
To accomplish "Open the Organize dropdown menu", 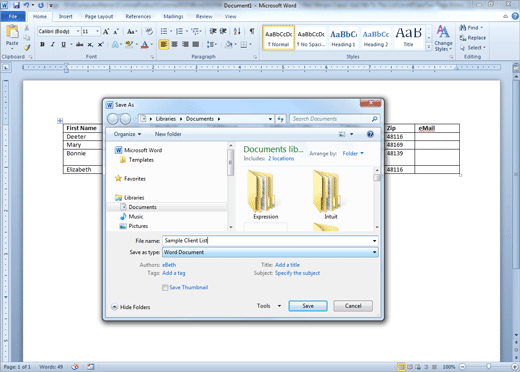I will point(127,134).
